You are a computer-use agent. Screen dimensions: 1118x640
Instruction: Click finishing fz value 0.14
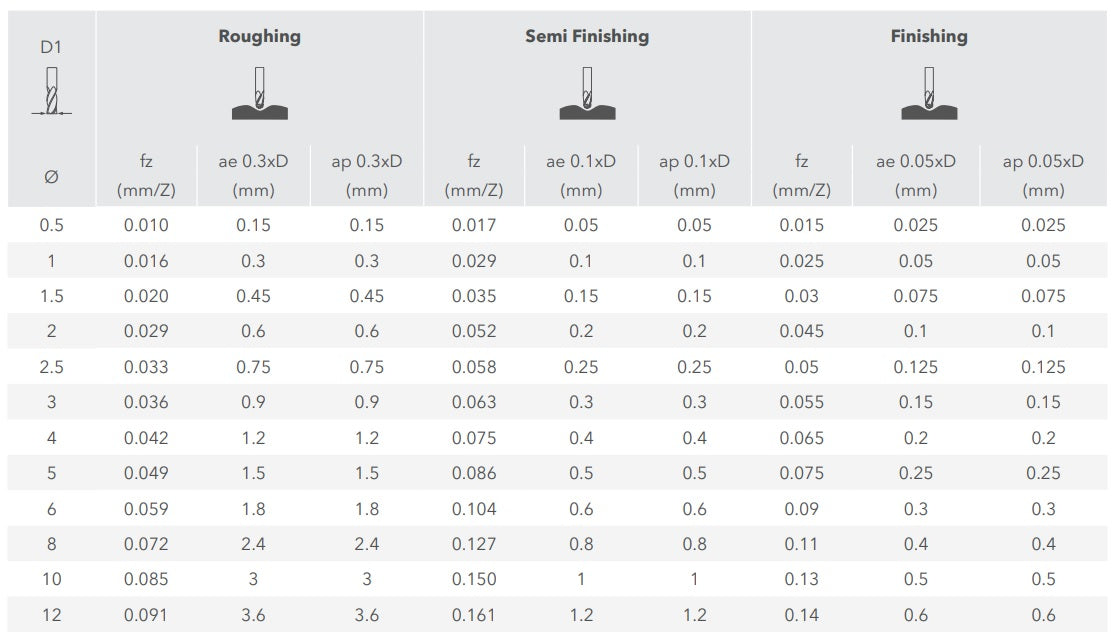pos(801,615)
